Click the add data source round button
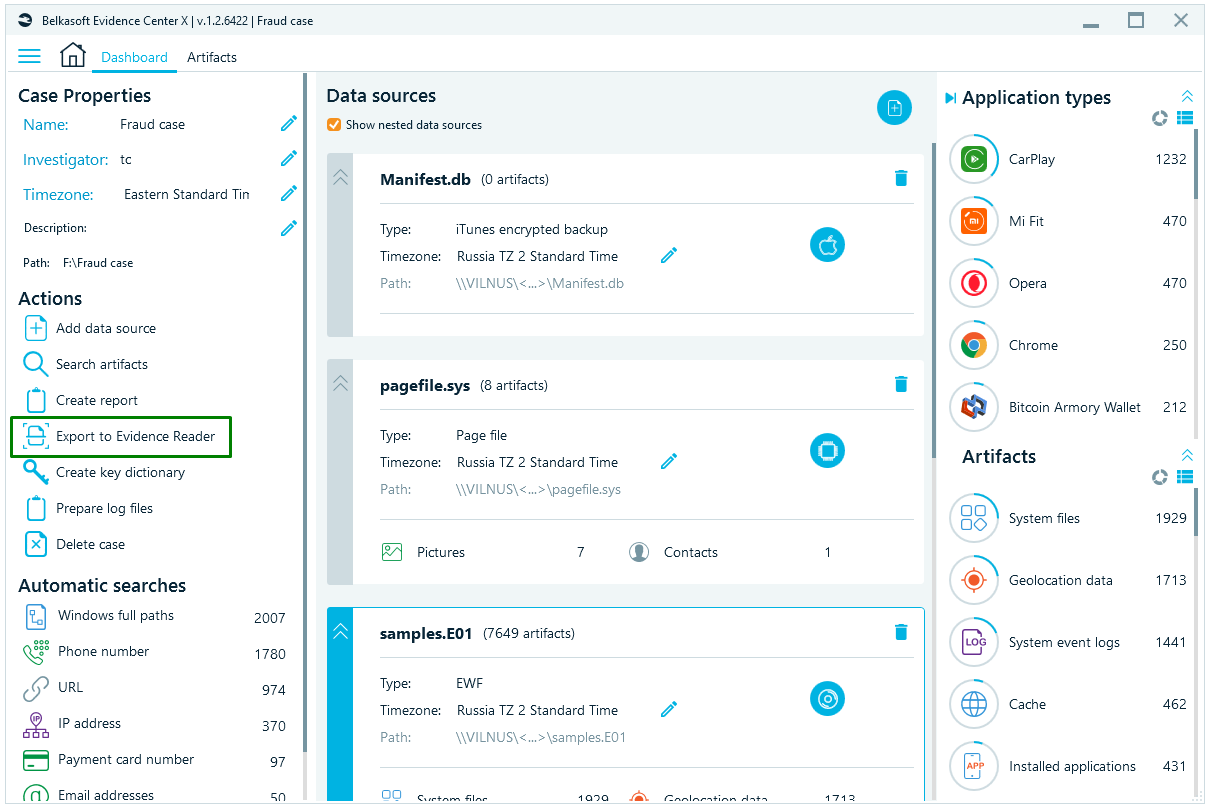The image size is (1208, 808). [x=894, y=108]
